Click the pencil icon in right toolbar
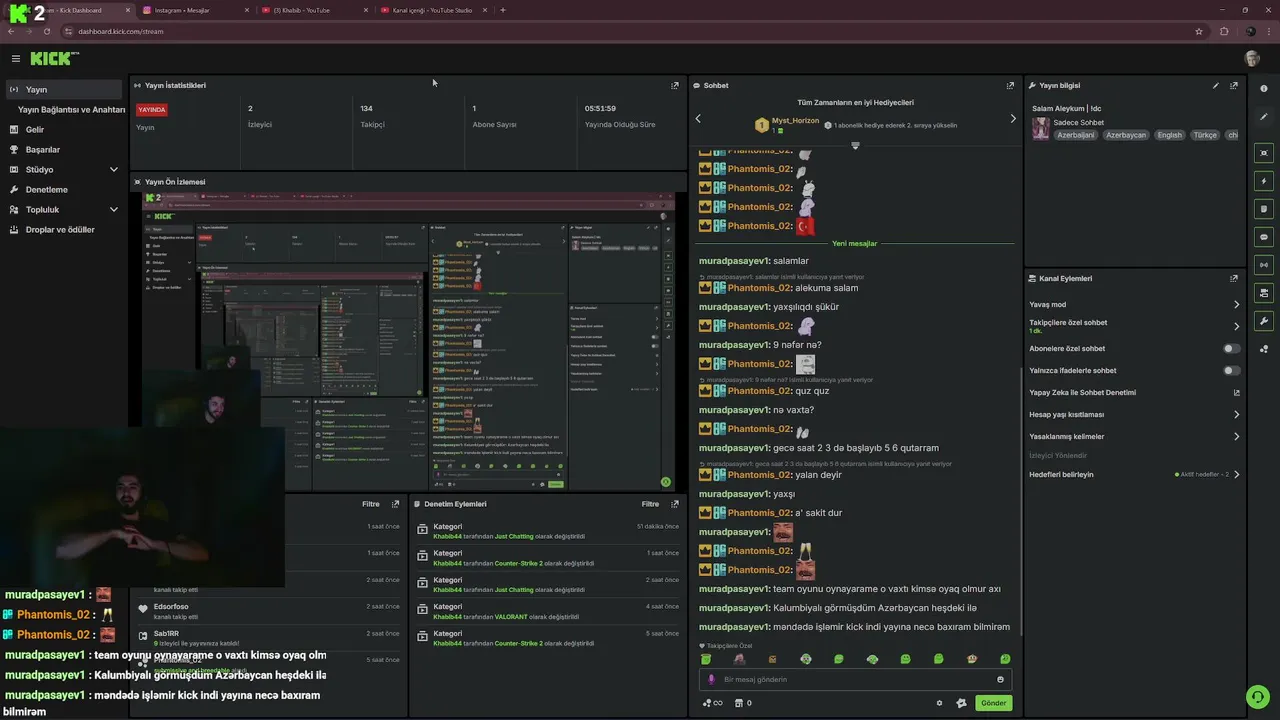The width and height of the screenshot is (1280, 720). (1264, 117)
